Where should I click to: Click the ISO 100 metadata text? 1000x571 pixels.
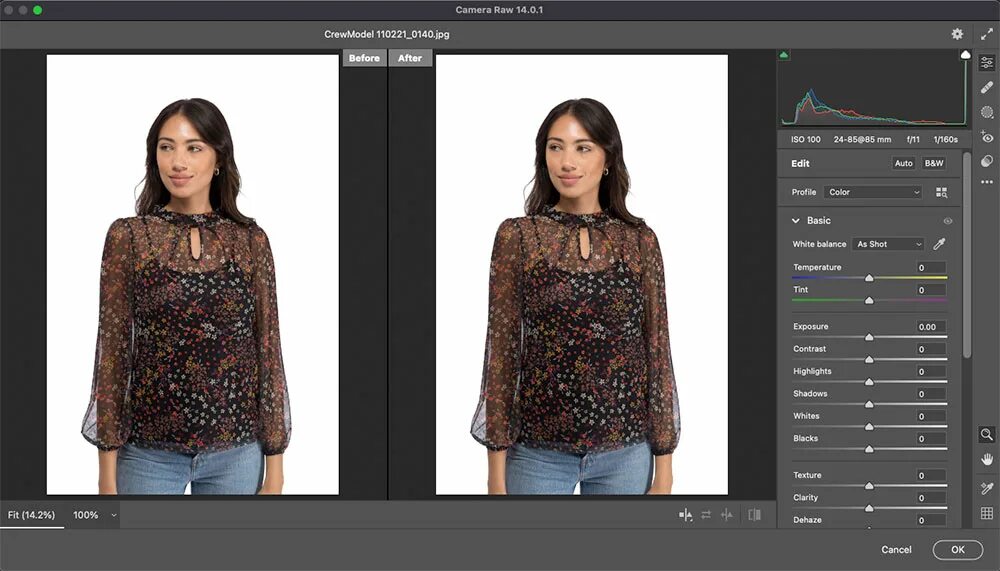(805, 139)
